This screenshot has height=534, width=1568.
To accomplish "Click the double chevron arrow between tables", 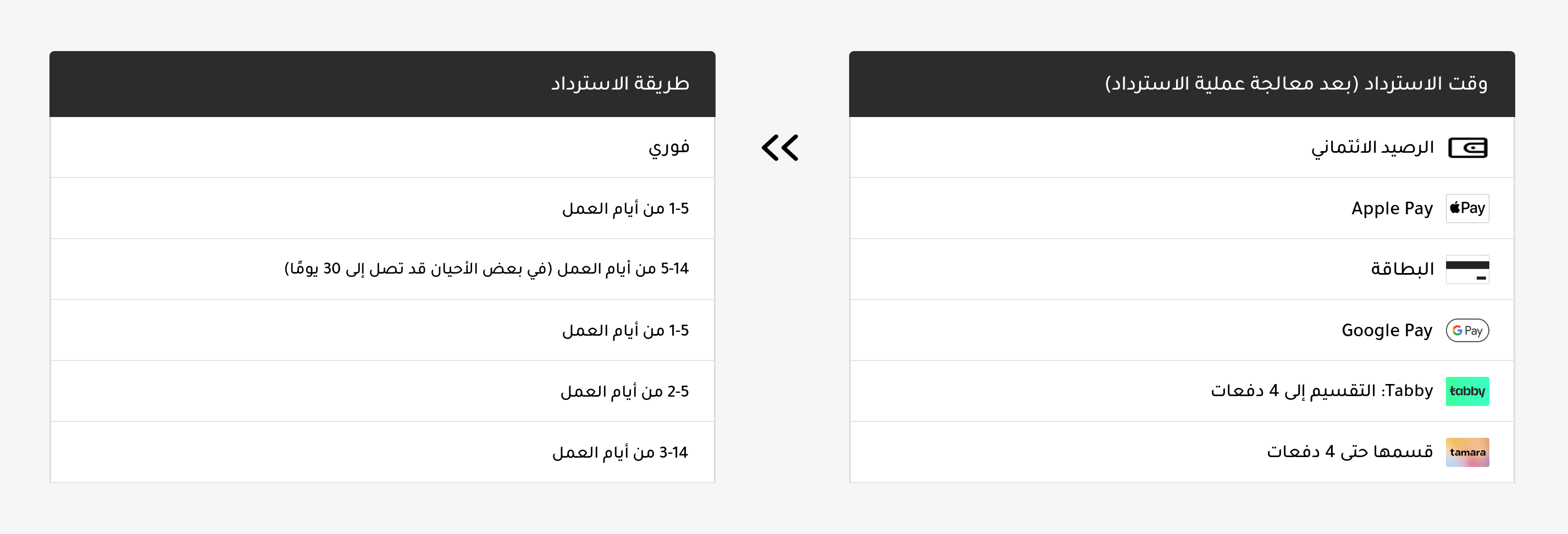I will [x=780, y=148].
